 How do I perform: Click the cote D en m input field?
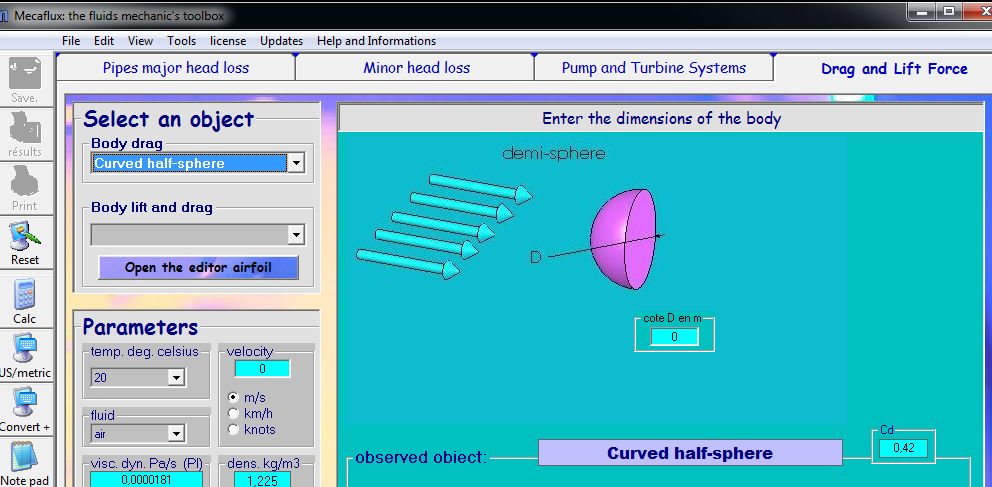pyautogui.click(x=674, y=337)
